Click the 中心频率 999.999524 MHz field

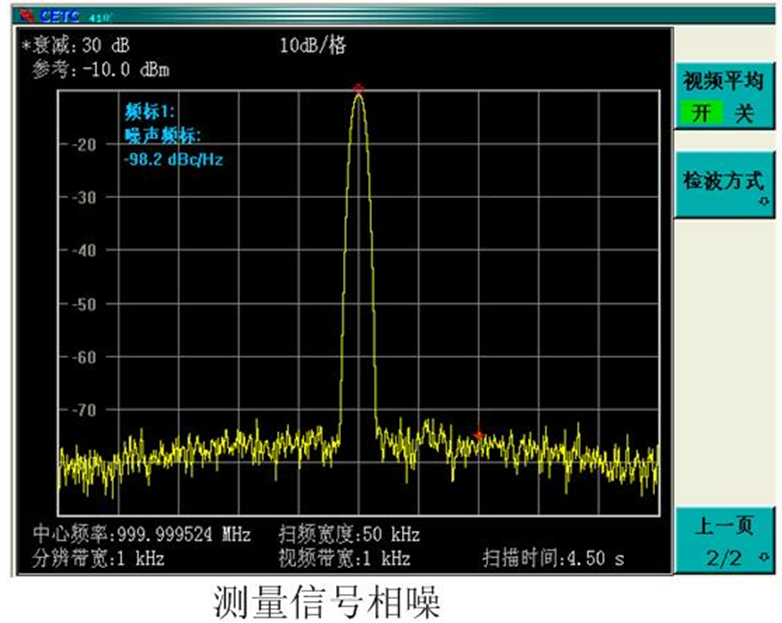(x=141, y=533)
